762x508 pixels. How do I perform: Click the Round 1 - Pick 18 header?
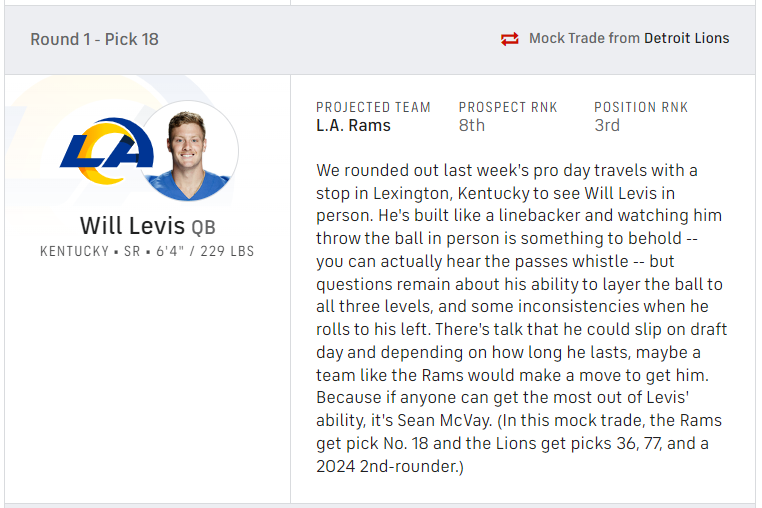pyautogui.click(x=94, y=39)
